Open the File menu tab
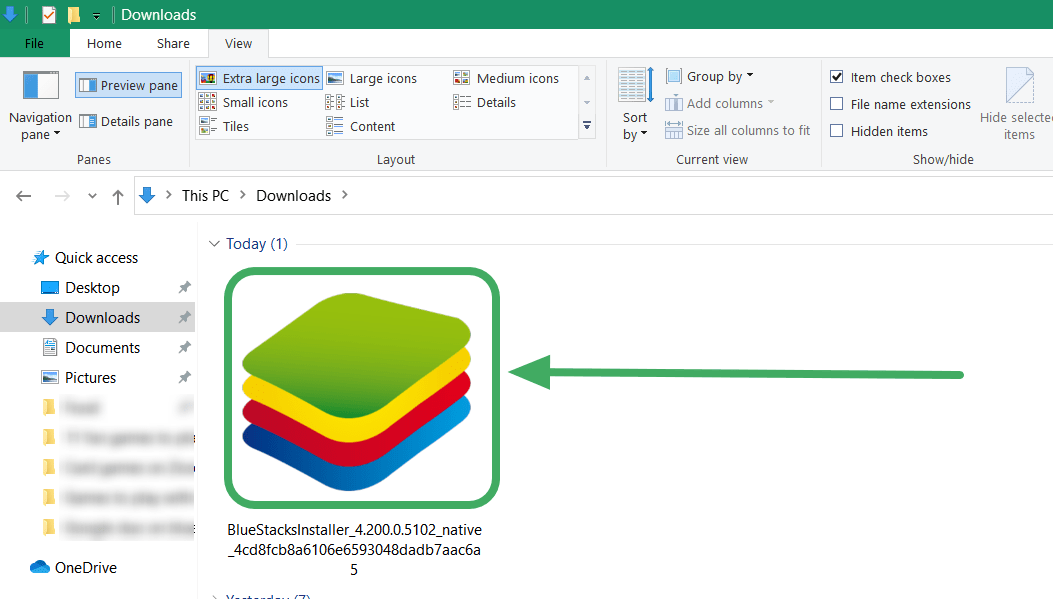The height and width of the screenshot is (599, 1053). (34, 44)
